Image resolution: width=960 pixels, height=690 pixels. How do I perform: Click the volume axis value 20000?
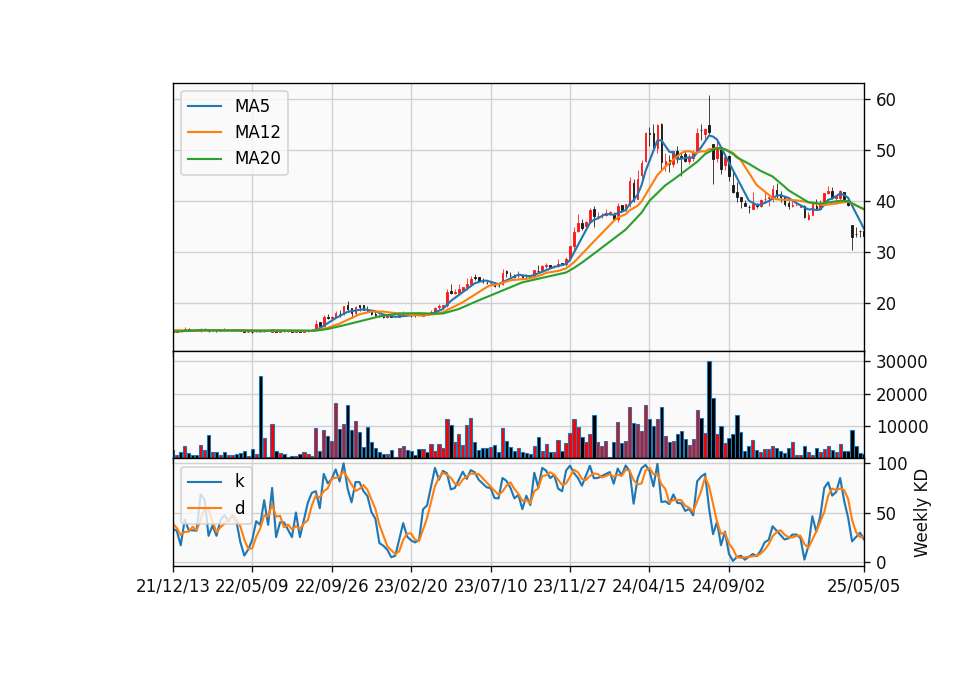[902, 395]
